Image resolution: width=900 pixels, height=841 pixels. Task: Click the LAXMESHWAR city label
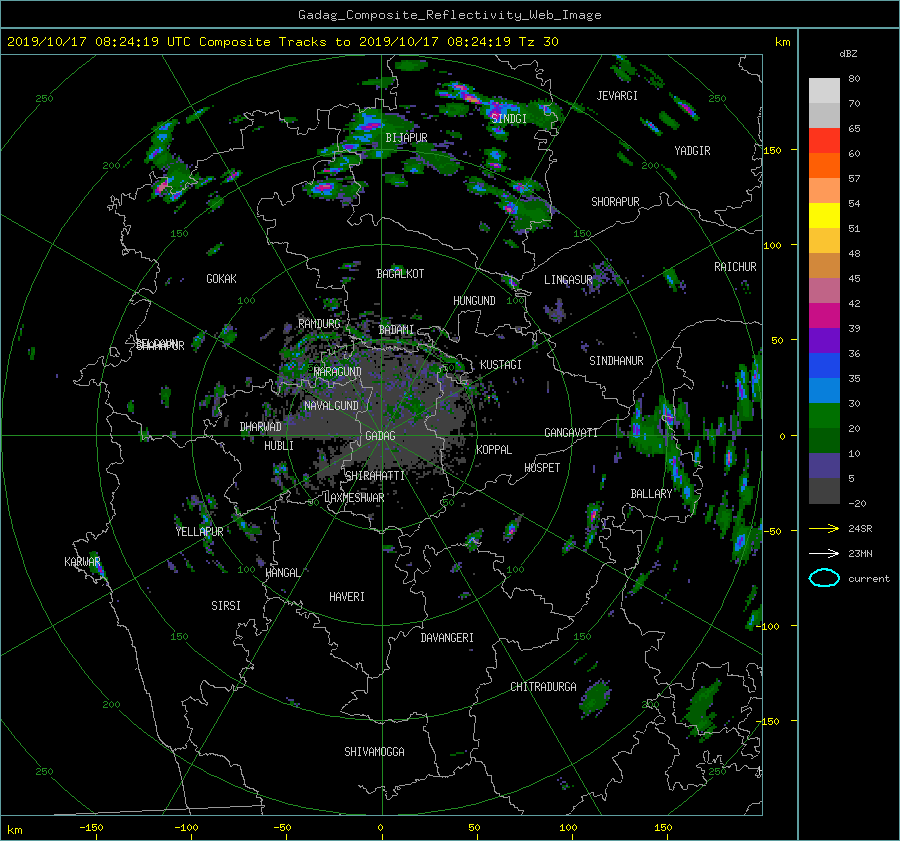354,498
